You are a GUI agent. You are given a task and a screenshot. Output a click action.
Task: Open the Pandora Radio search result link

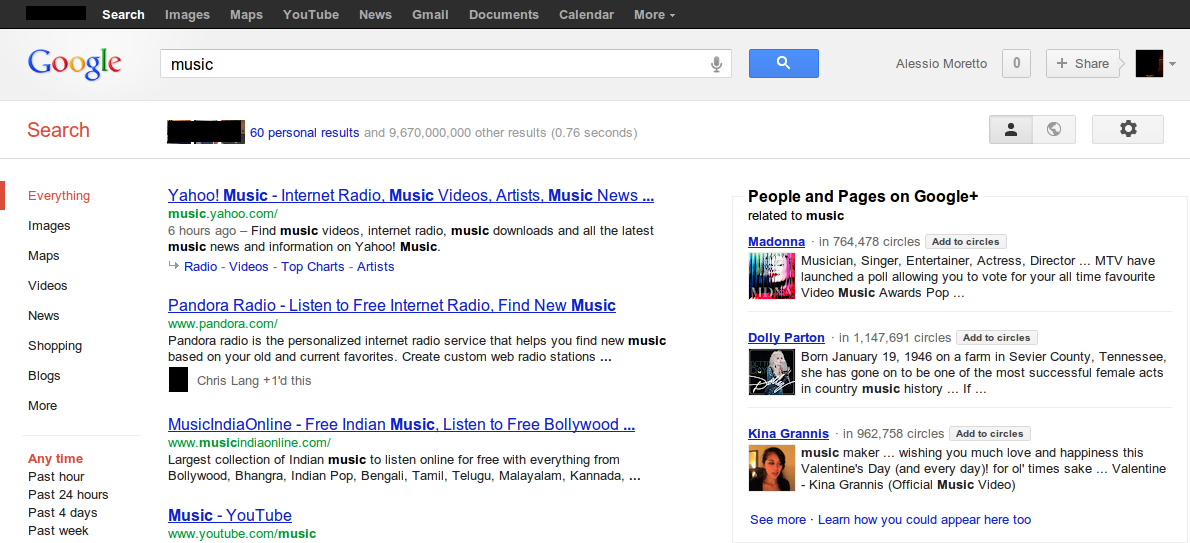click(x=392, y=306)
